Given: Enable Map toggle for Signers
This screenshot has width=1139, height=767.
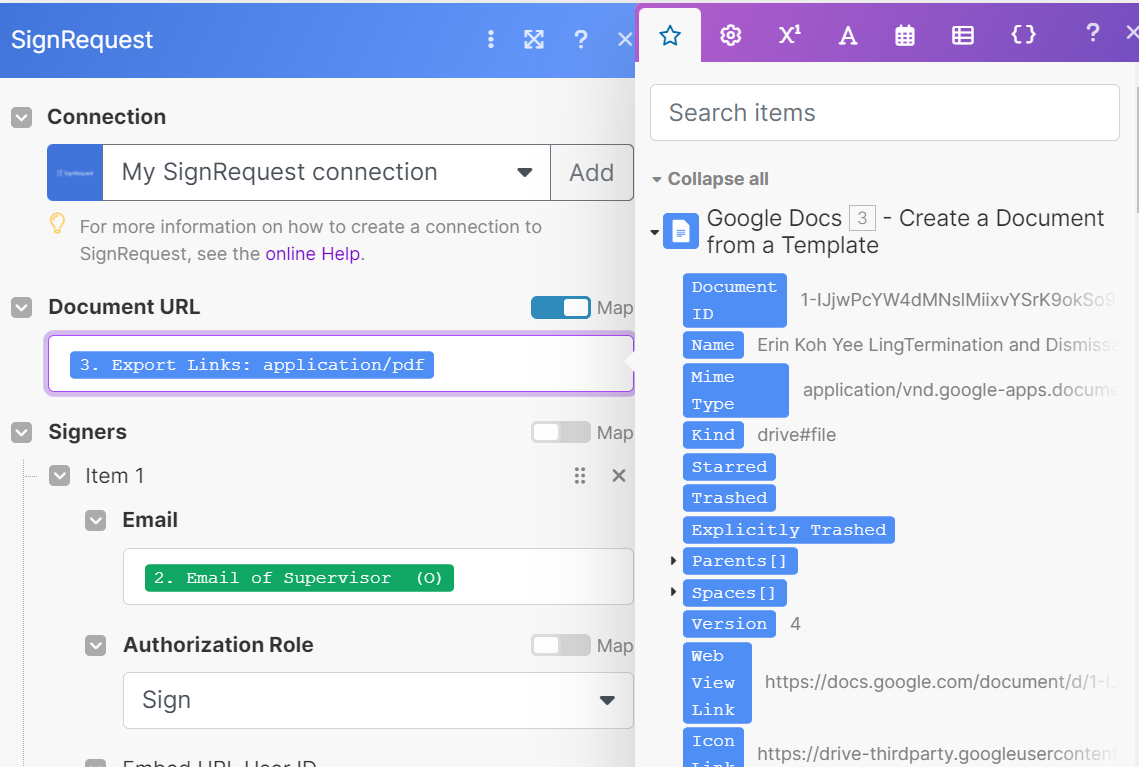Looking at the screenshot, I should pos(560,432).
